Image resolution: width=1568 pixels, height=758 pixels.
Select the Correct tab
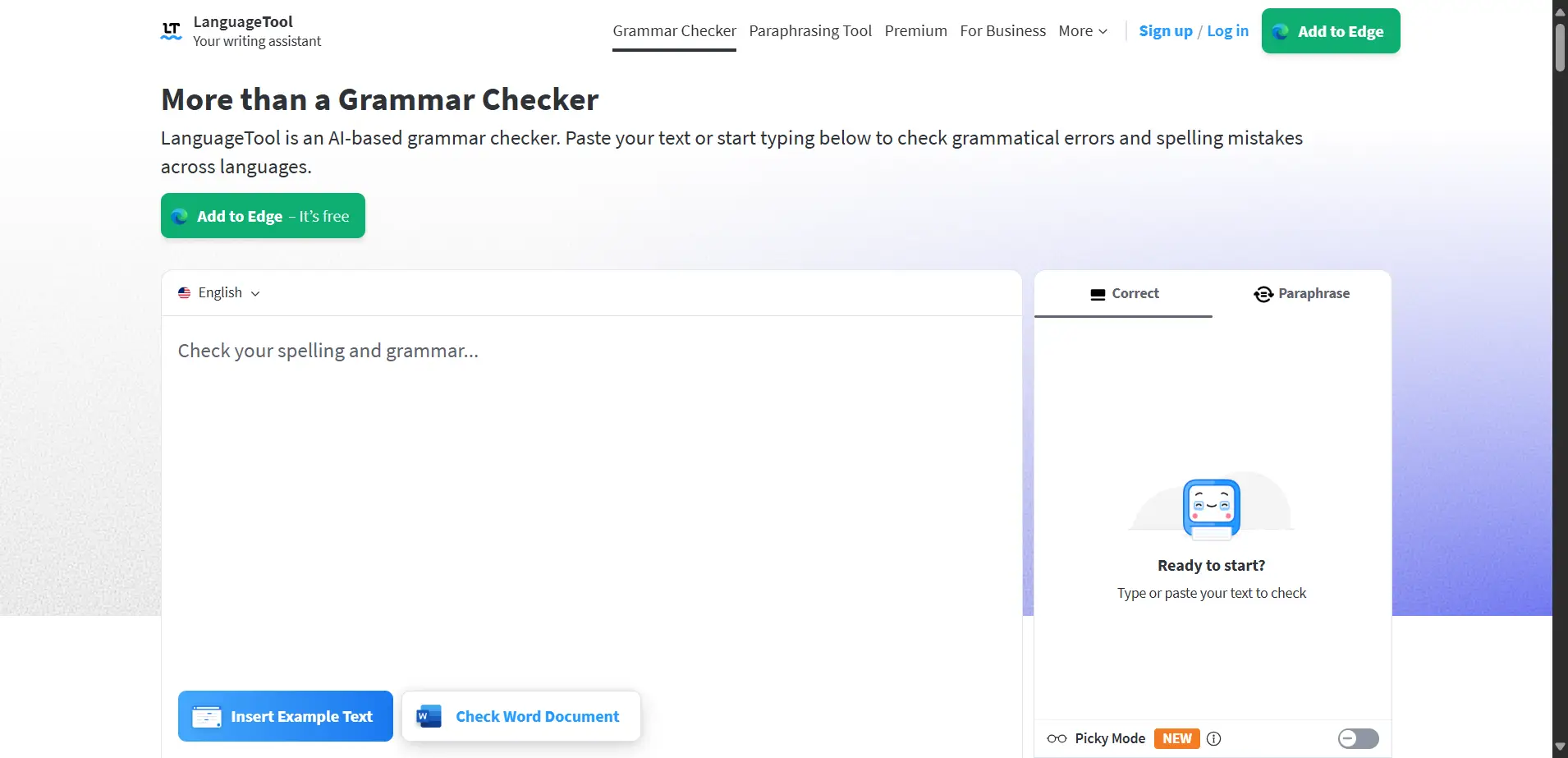pos(1124,294)
